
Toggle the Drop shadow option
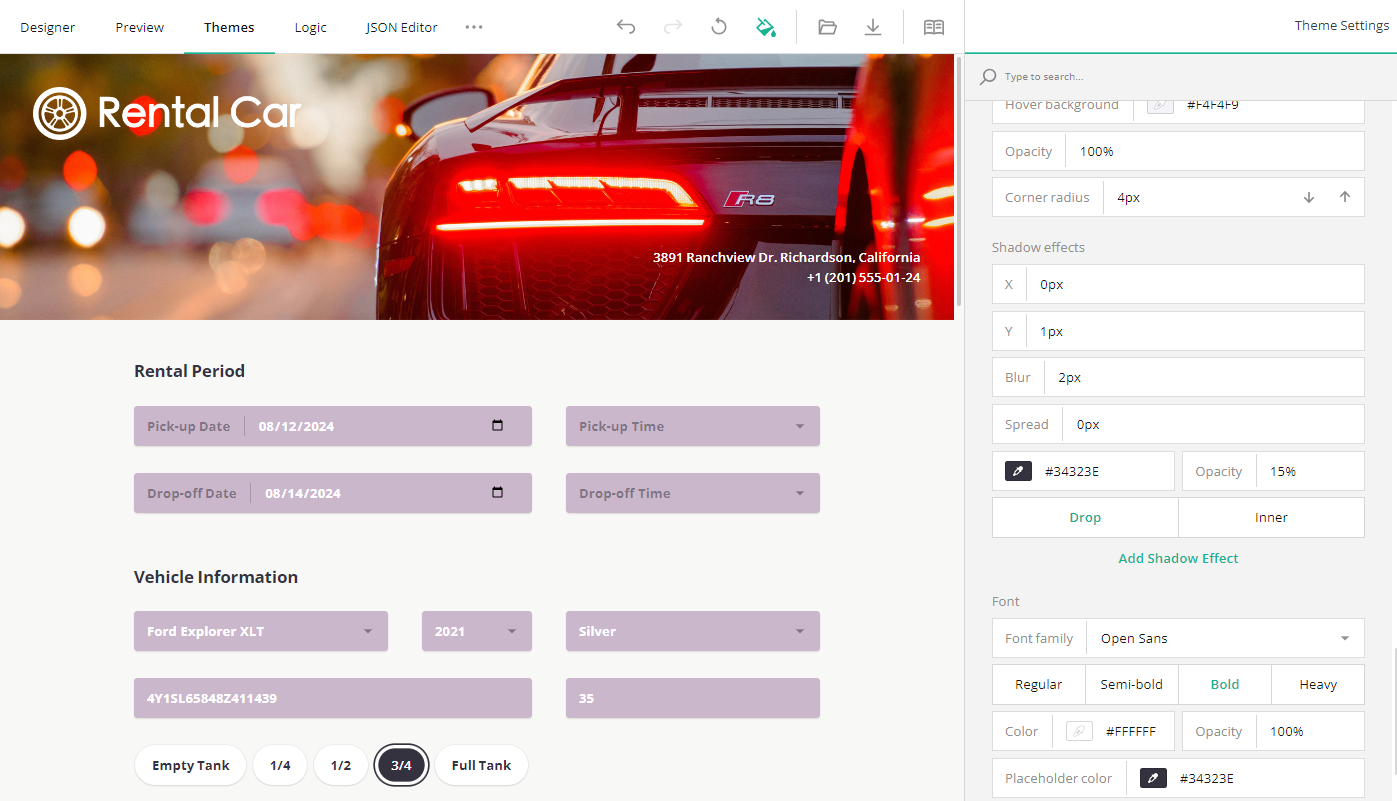[1084, 517]
